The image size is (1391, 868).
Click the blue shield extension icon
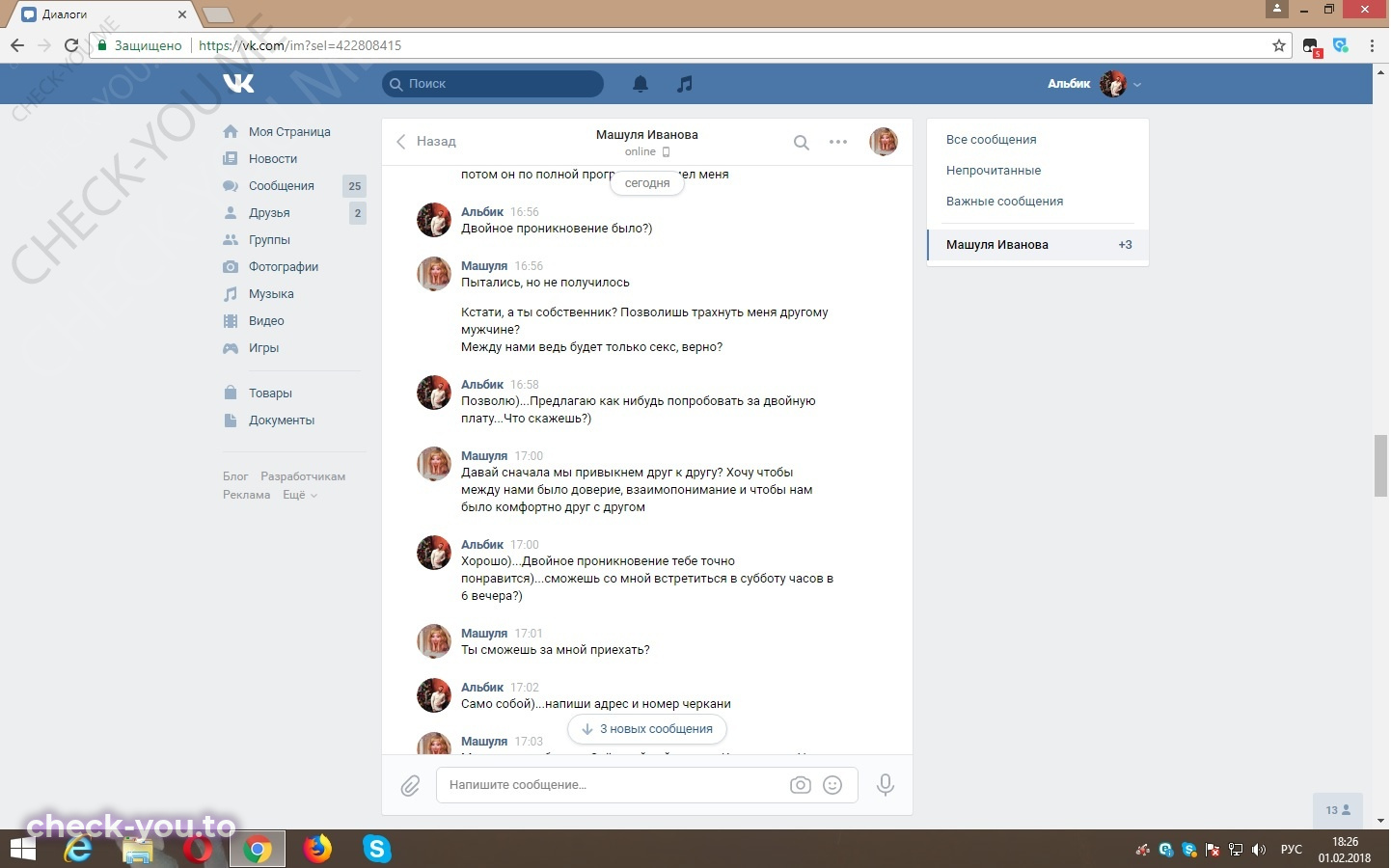(x=1341, y=45)
